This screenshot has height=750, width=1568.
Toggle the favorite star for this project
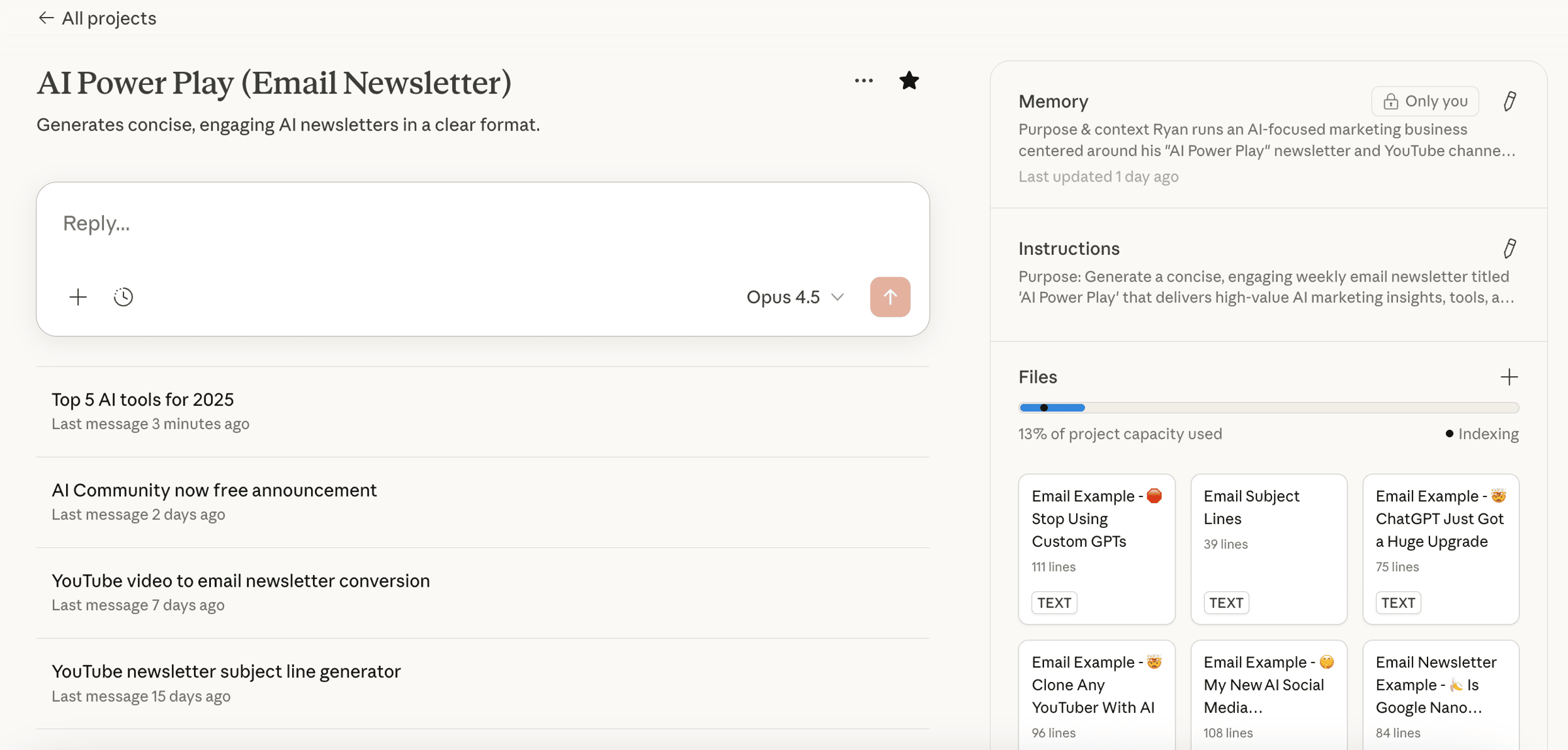click(x=909, y=81)
